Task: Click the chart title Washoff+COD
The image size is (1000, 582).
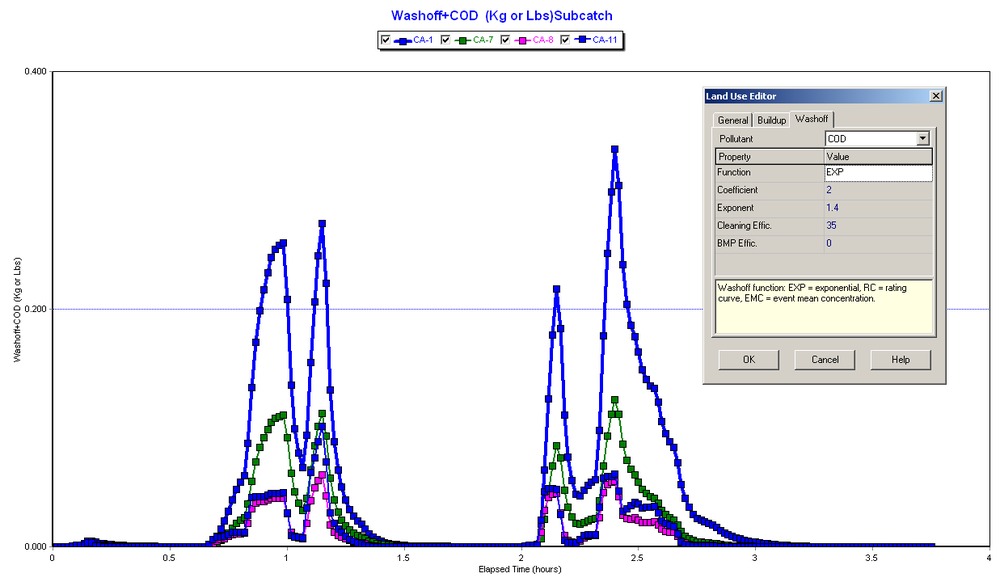Action: pos(500,15)
